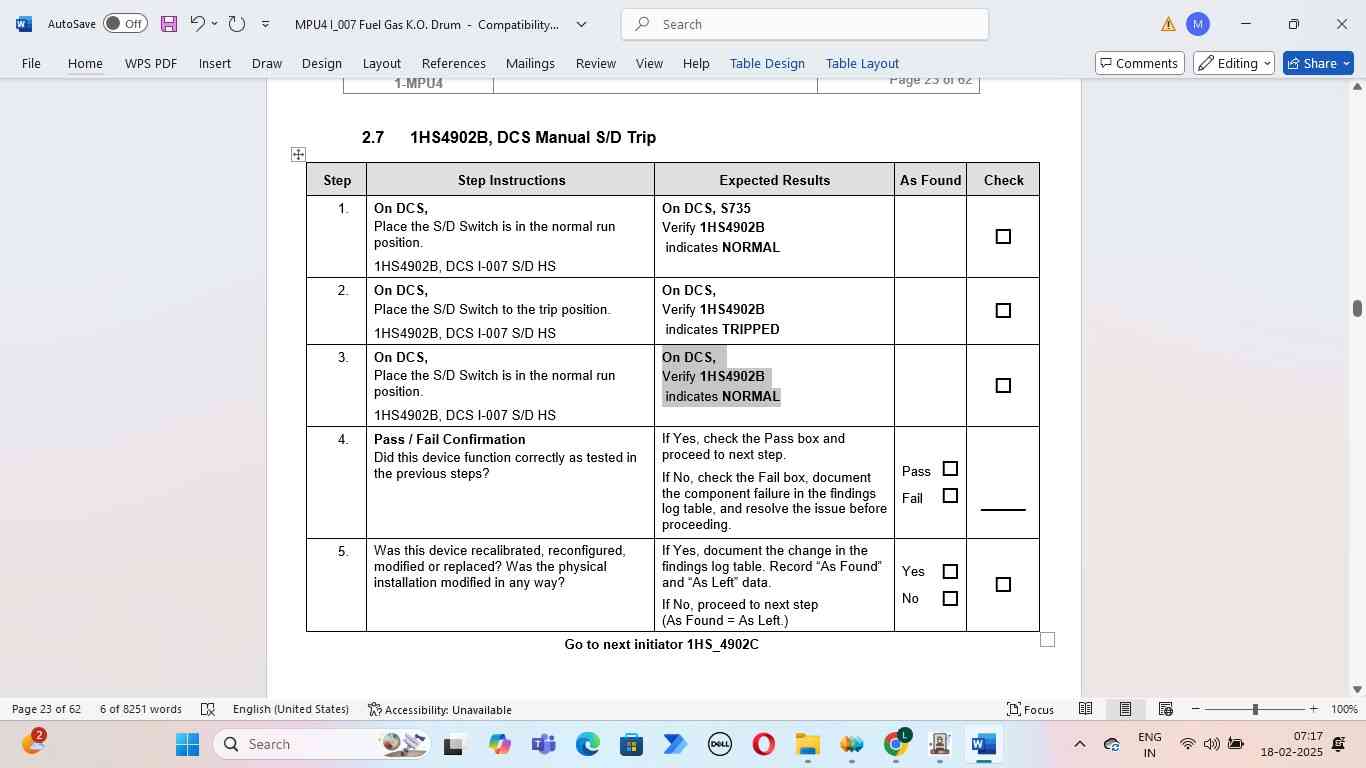Click the zoom out minus button
1366x768 pixels.
point(1195,709)
